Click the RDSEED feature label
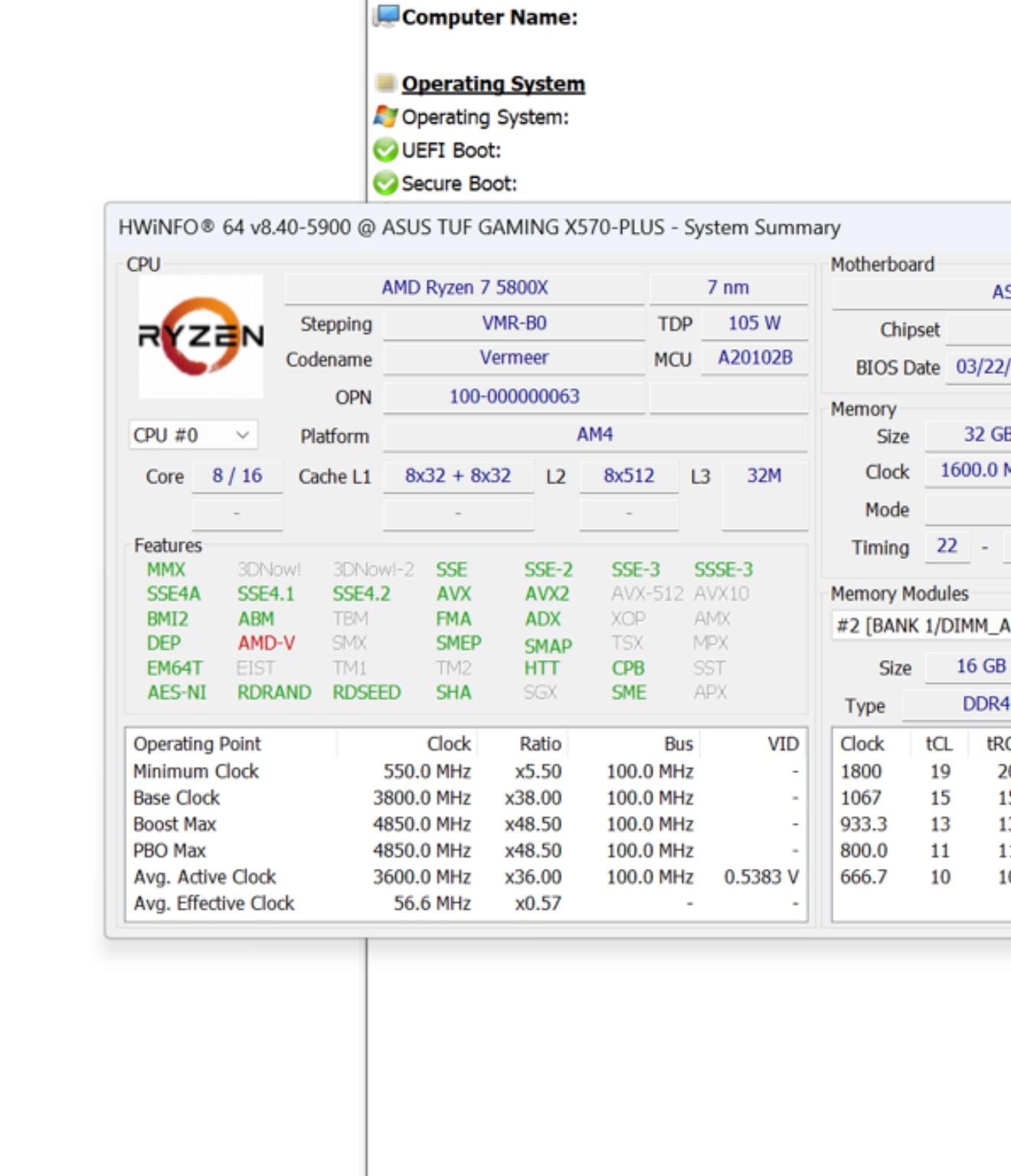 pyautogui.click(x=366, y=693)
